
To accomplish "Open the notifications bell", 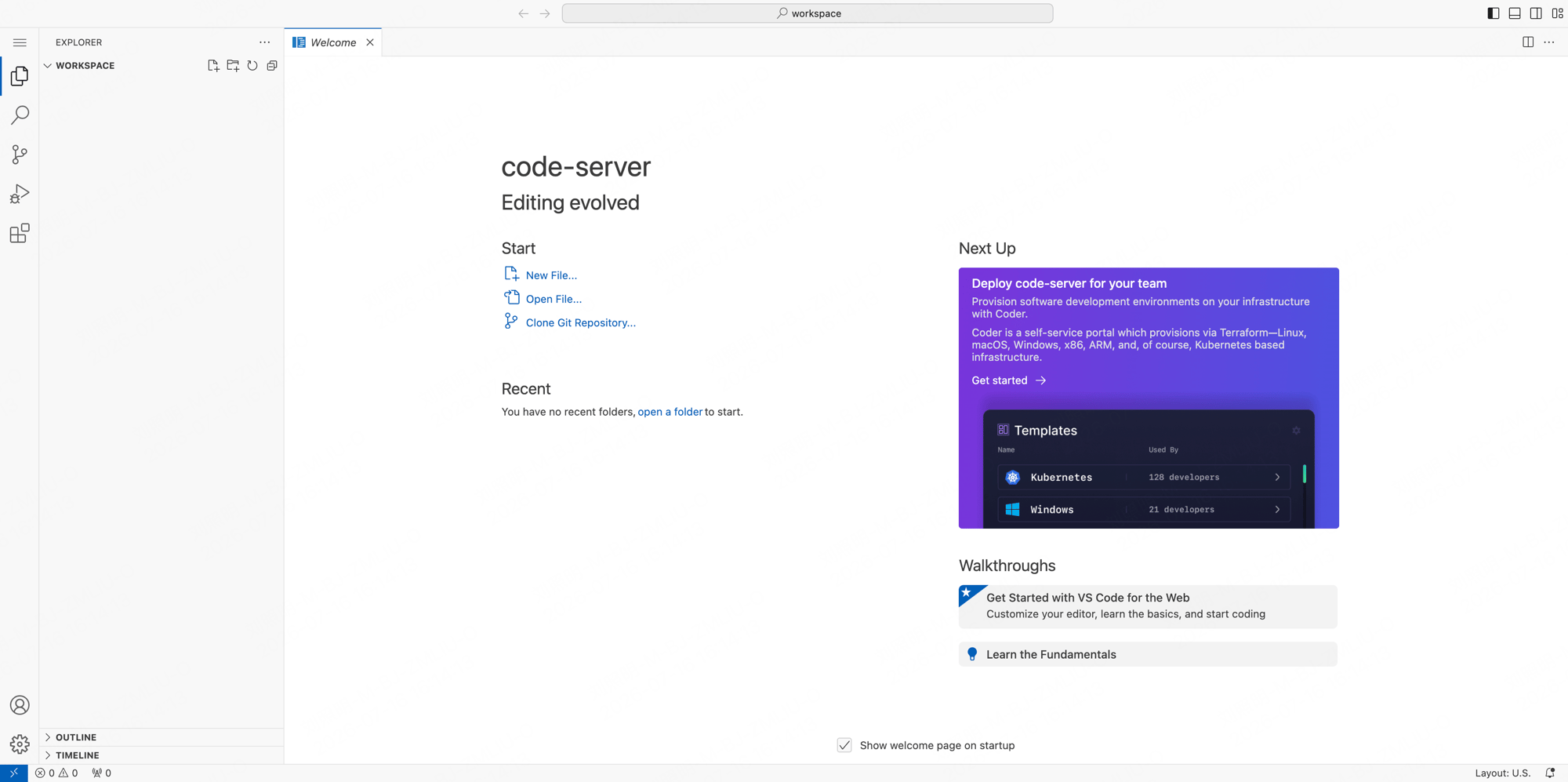I will 1550,773.
